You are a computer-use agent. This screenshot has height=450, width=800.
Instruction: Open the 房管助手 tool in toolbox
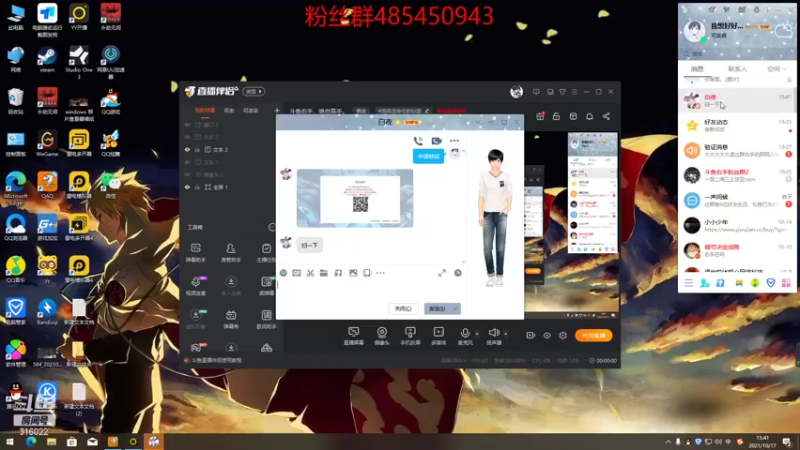pos(231,253)
